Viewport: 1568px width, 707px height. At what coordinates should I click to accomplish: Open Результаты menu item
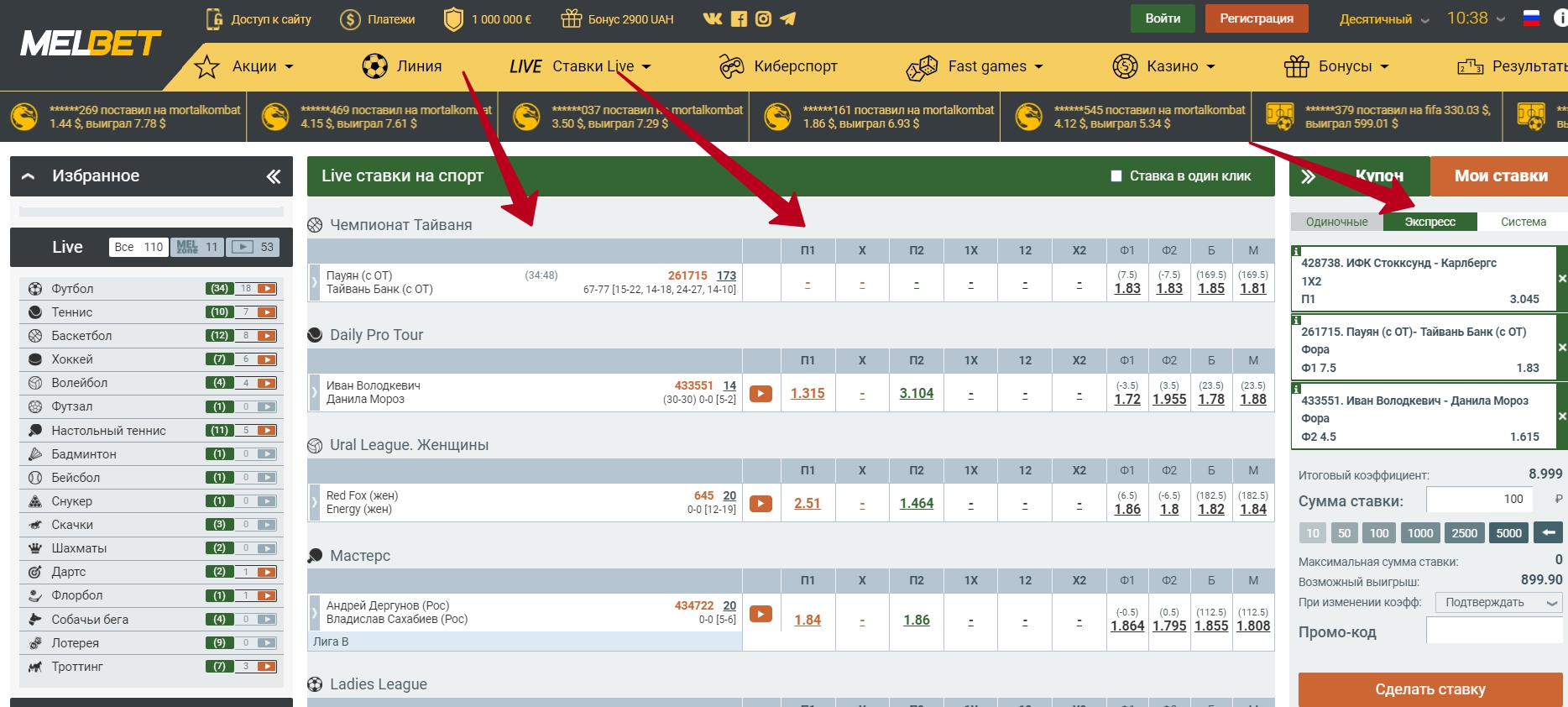tap(1512, 66)
